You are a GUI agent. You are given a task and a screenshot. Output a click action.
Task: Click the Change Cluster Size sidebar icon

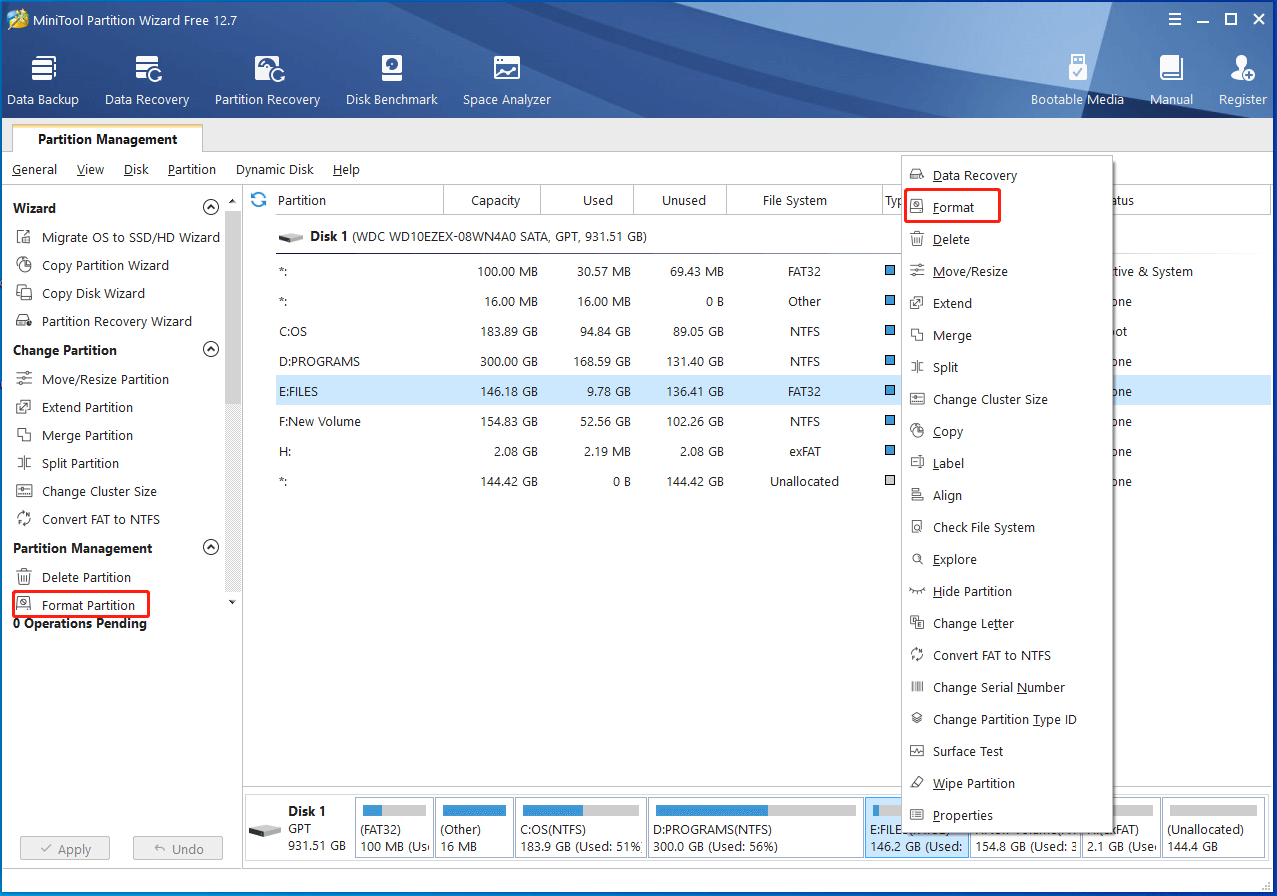(x=24, y=491)
